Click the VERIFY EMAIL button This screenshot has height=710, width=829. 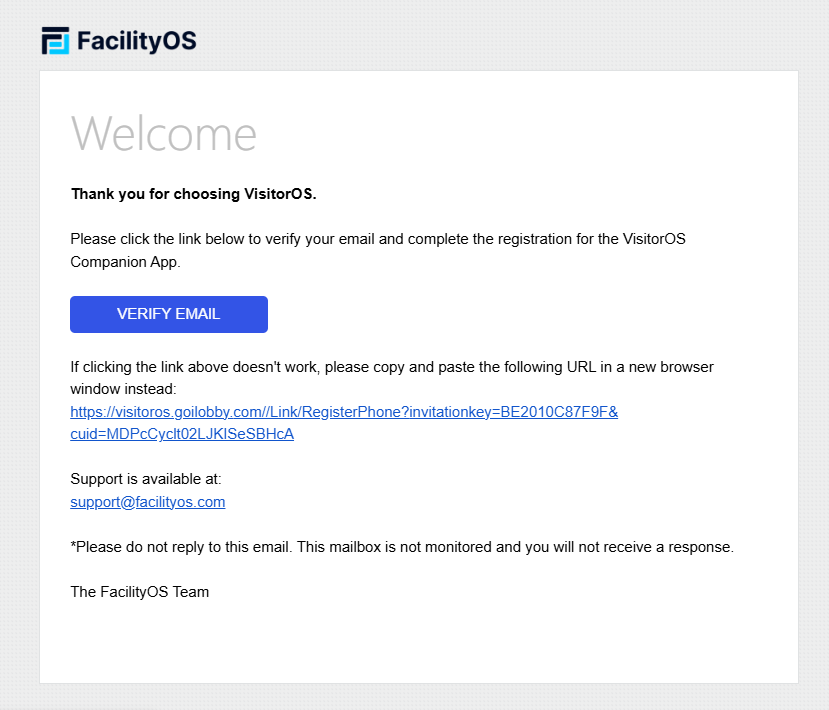[169, 314]
